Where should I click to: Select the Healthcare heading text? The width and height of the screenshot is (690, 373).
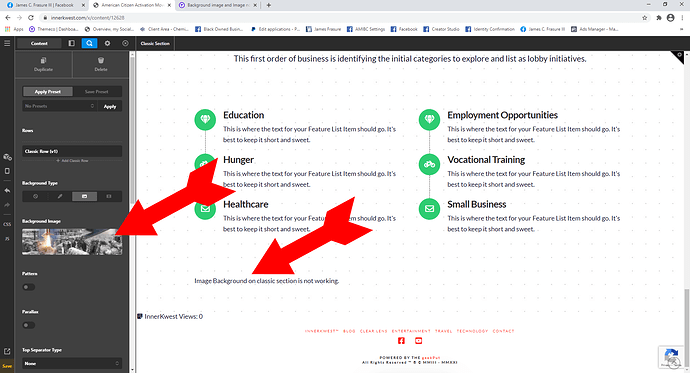click(246, 204)
